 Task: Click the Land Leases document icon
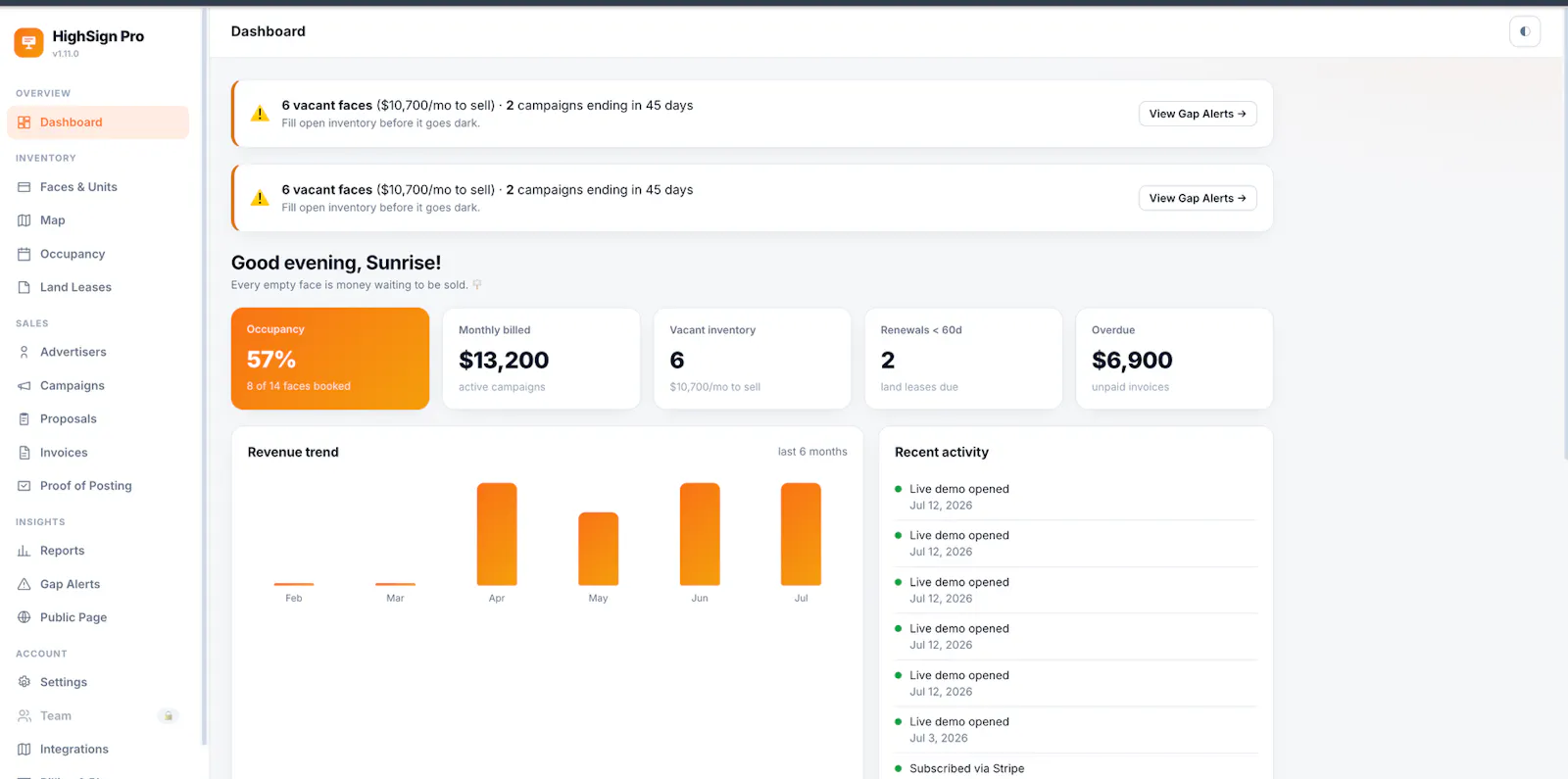click(24, 287)
